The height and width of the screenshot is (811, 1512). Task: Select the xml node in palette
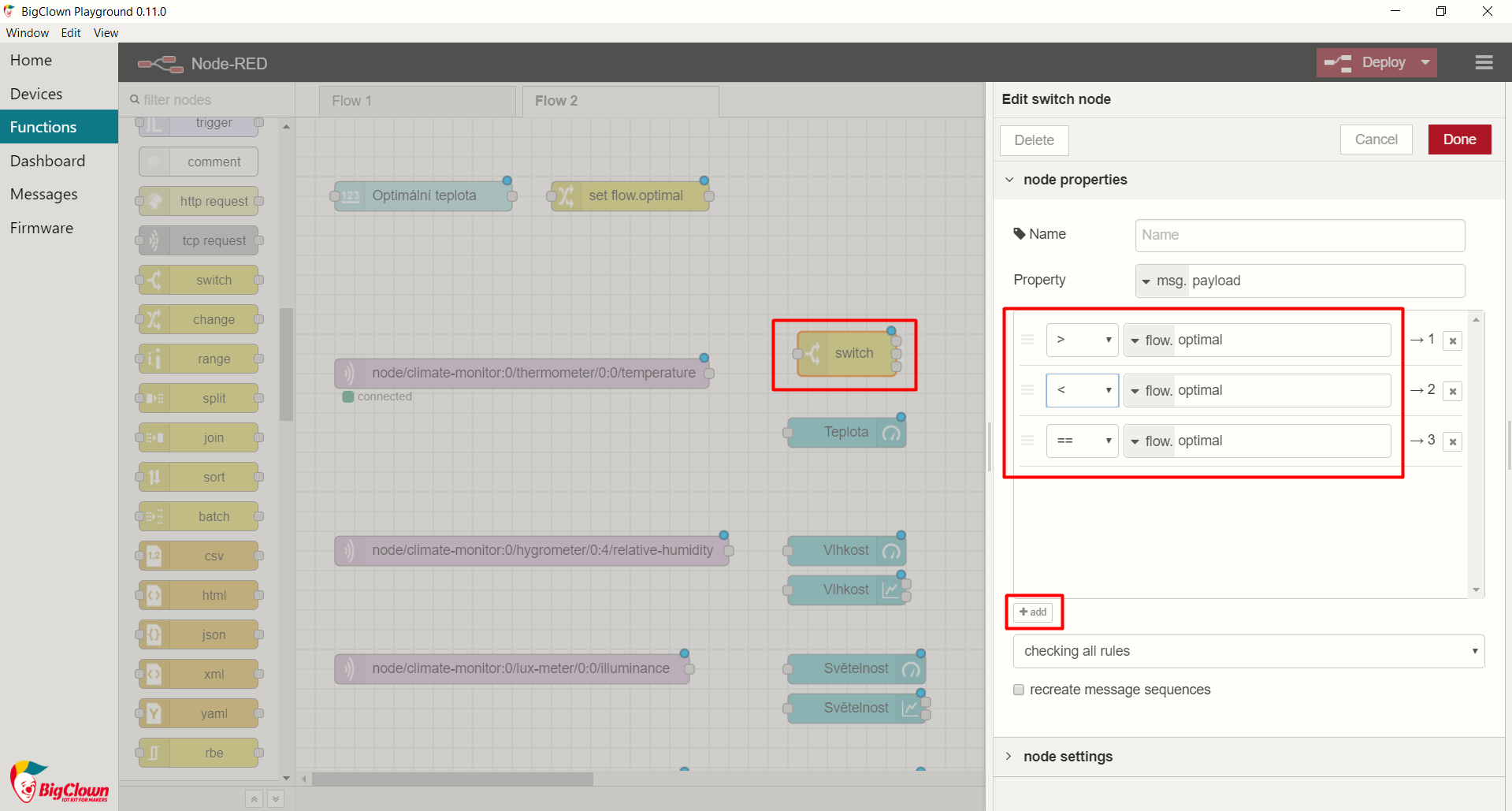coord(199,674)
